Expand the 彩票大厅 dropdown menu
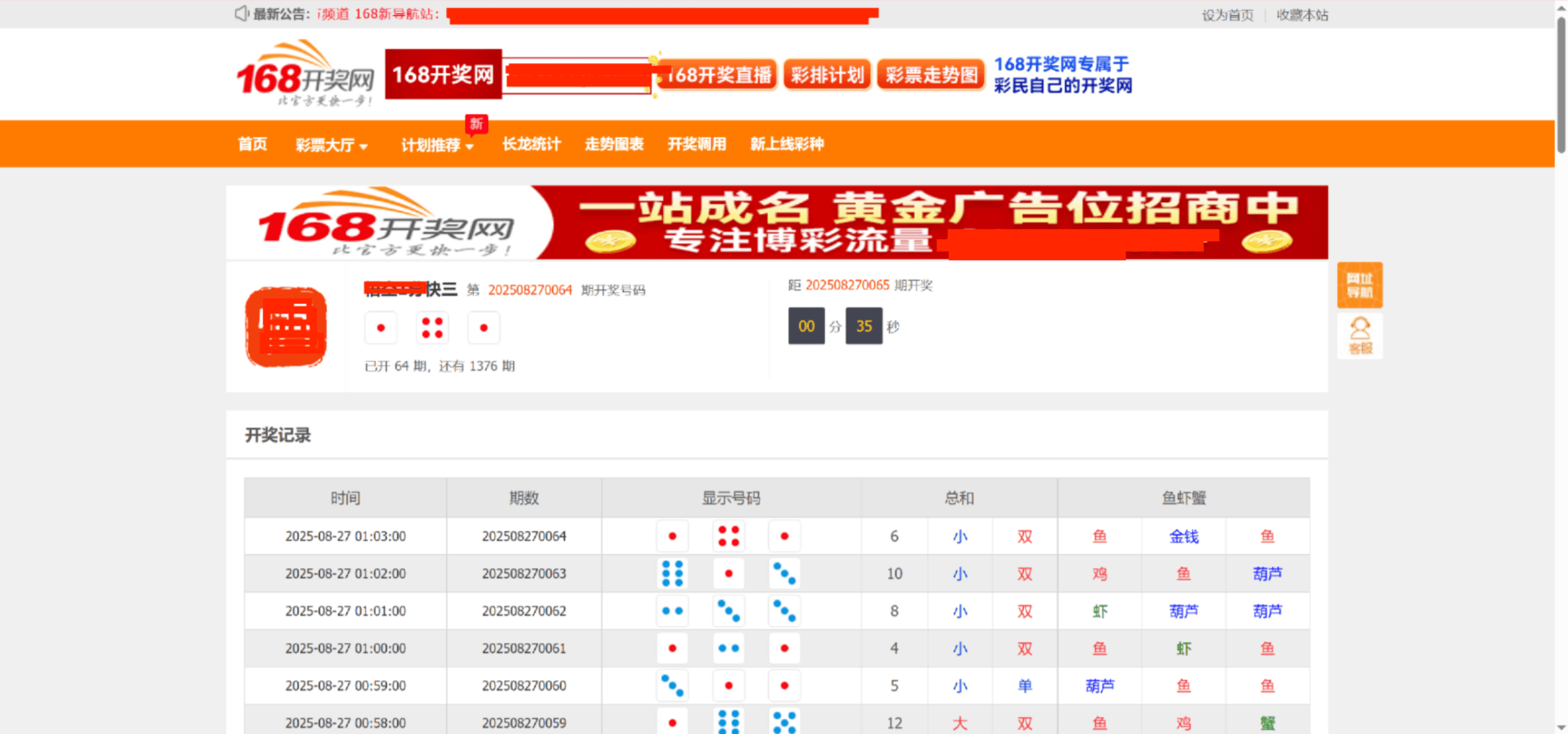Image resolution: width=1568 pixels, height=734 pixels. point(331,145)
